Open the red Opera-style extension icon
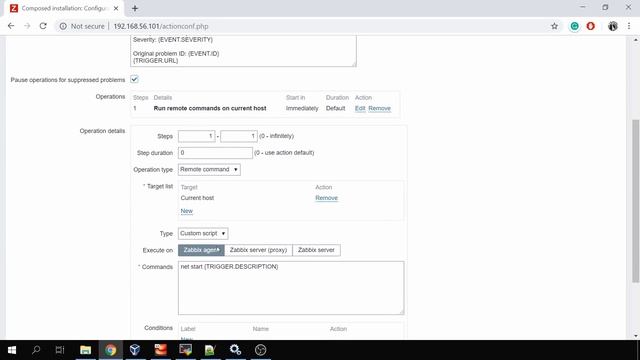 591,26
